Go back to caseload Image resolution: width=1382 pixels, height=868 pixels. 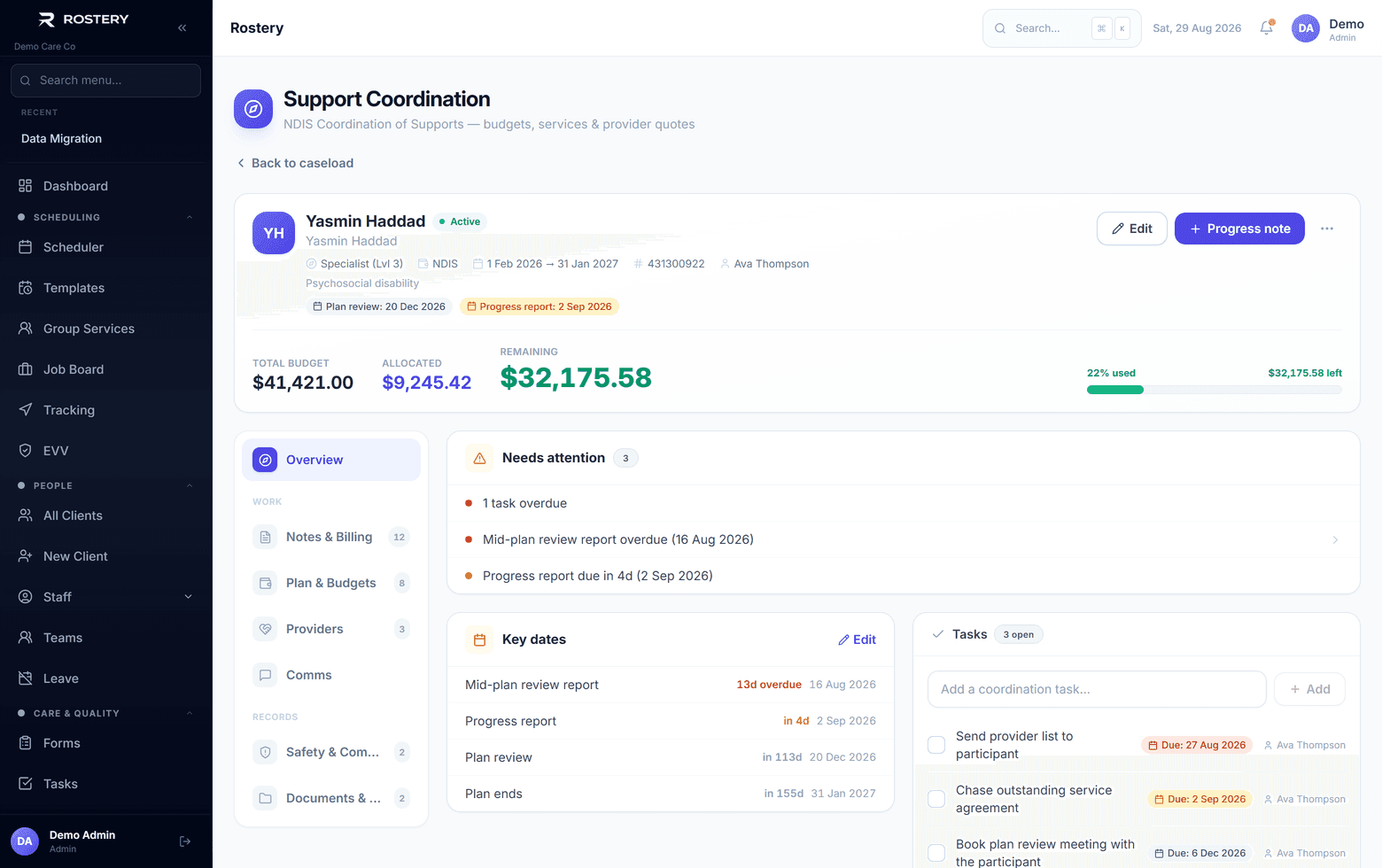tap(295, 163)
